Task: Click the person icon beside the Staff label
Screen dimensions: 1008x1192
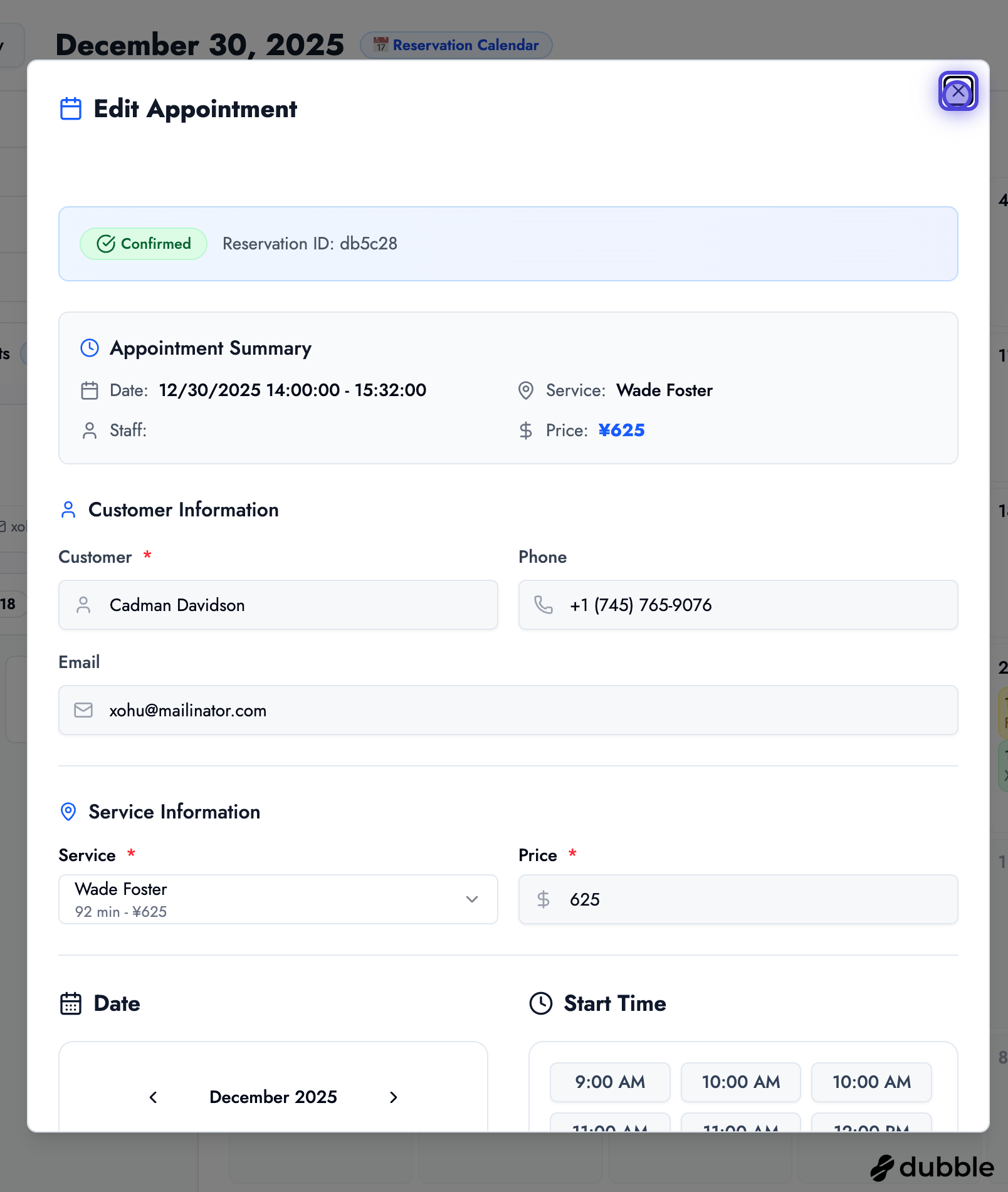Action: [89, 431]
